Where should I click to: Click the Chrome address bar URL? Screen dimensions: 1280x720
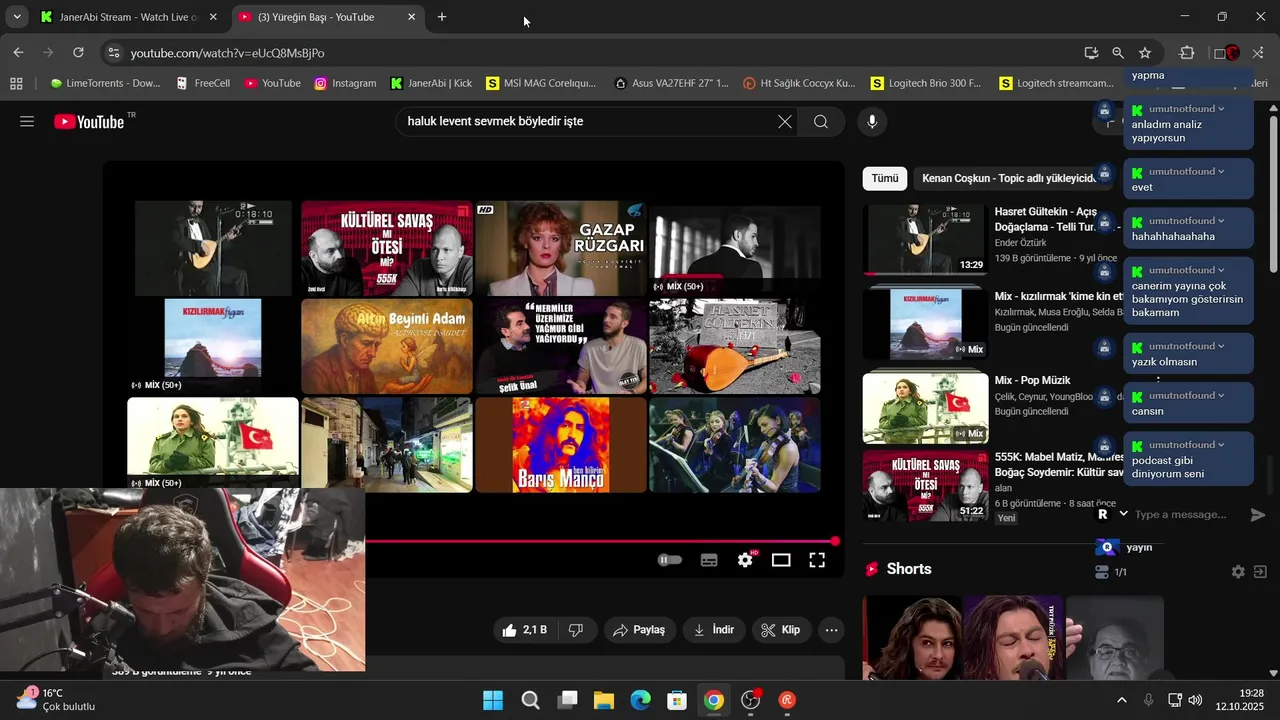[227, 53]
